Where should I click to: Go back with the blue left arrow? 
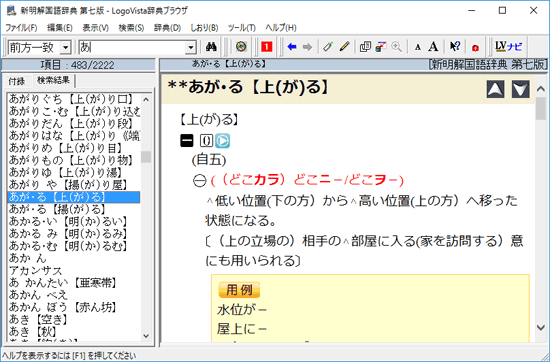291,47
